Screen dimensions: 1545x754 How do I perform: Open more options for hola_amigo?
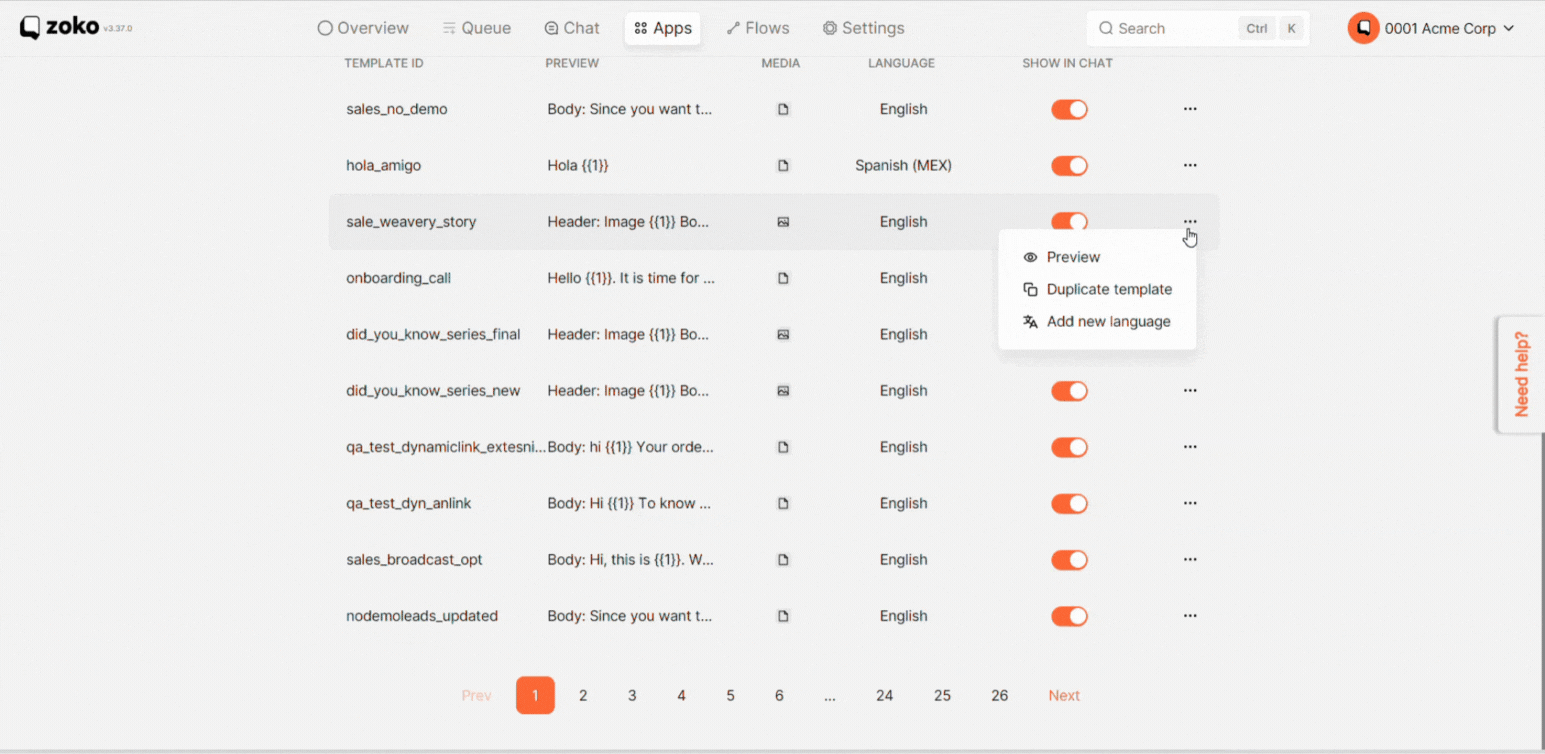[1190, 165]
